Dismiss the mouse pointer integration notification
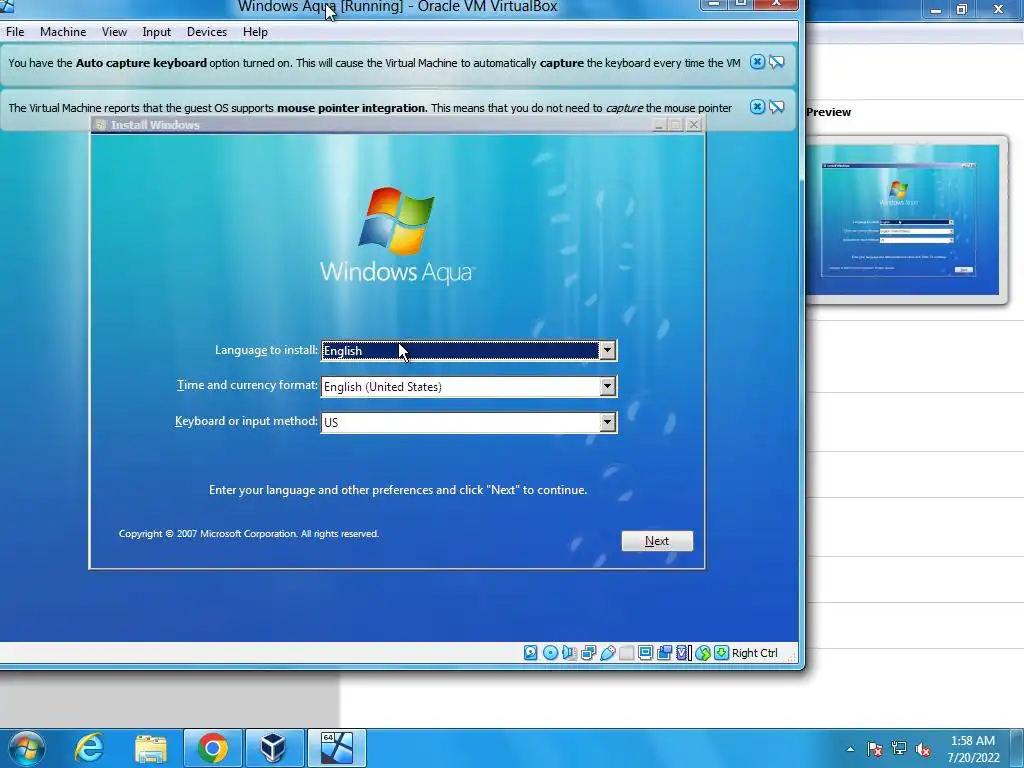Viewport: 1024px width, 768px height. tap(757, 107)
